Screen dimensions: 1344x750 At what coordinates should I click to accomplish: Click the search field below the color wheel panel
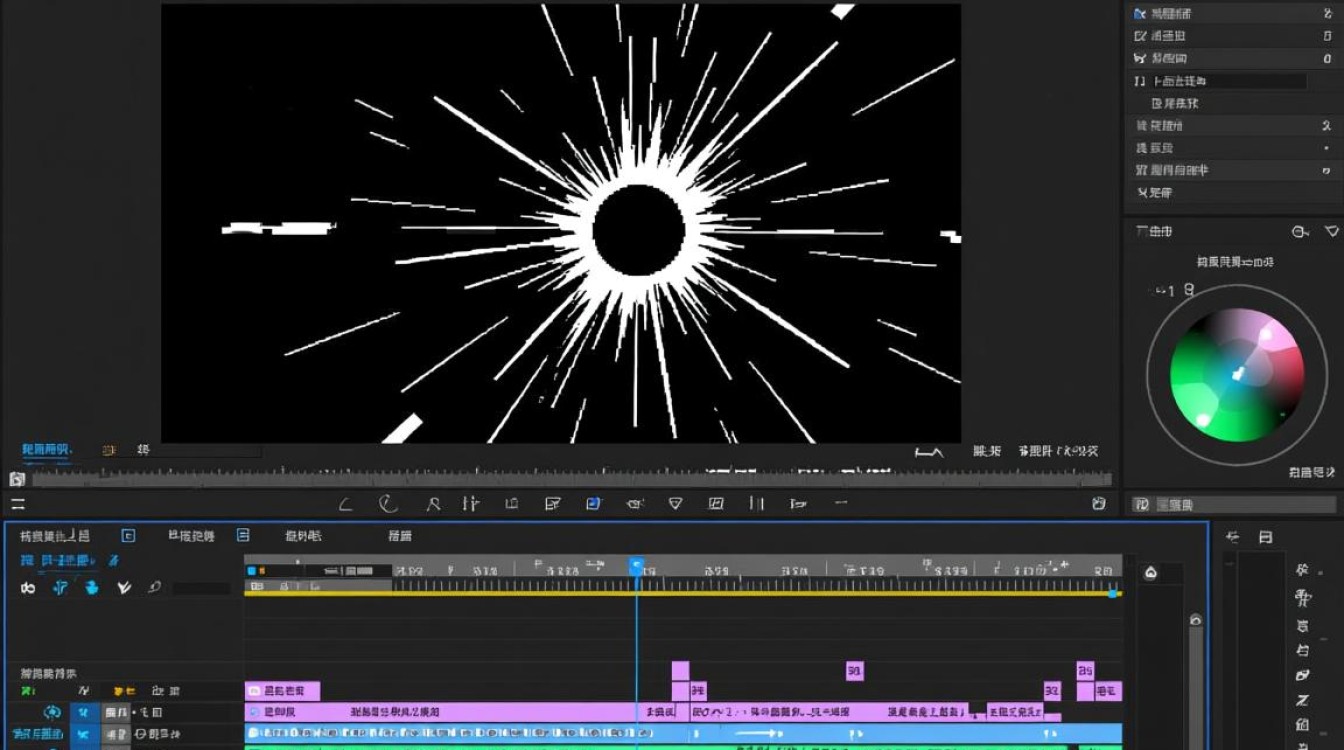click(1243, 504)
